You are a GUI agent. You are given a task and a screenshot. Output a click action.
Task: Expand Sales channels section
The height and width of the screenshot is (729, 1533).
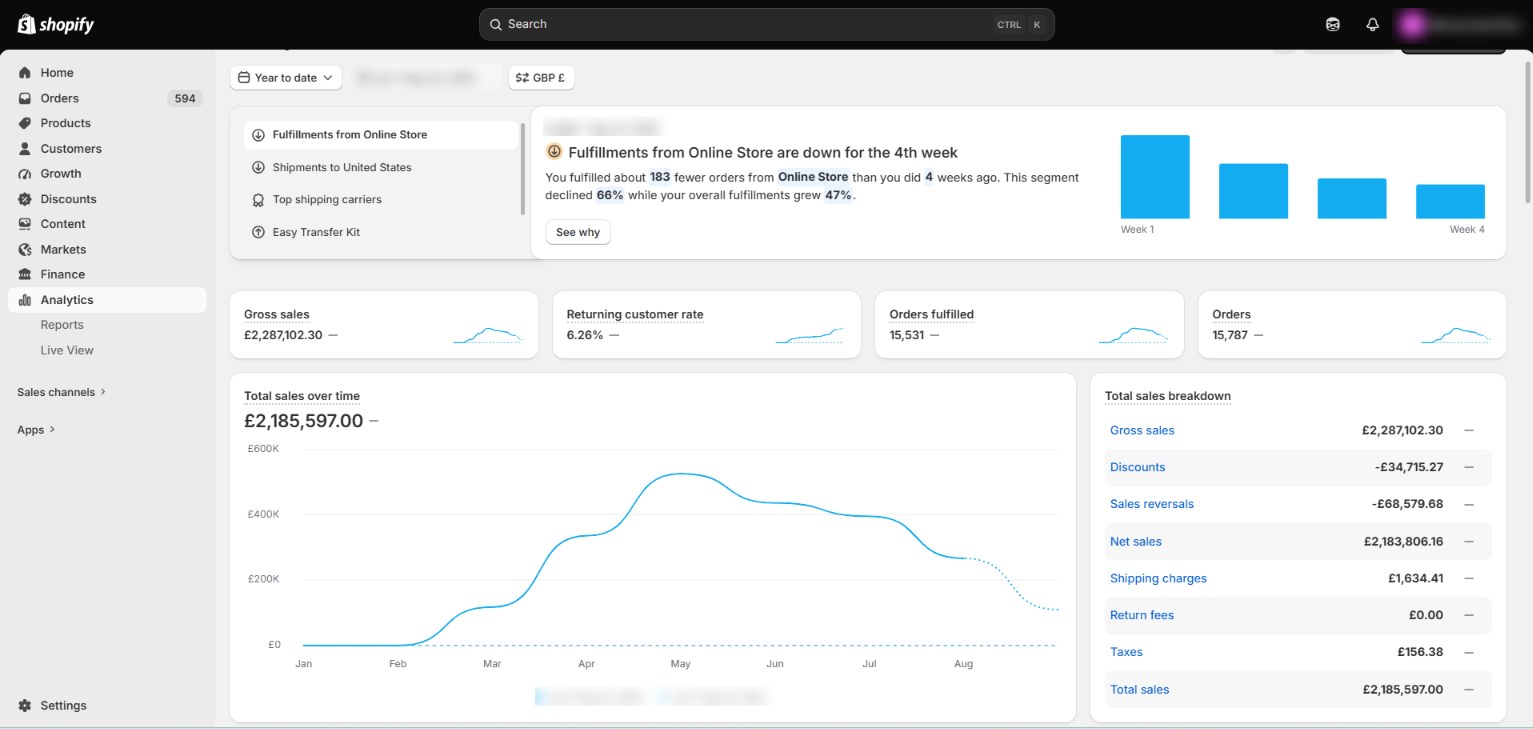tap(61, 392)
